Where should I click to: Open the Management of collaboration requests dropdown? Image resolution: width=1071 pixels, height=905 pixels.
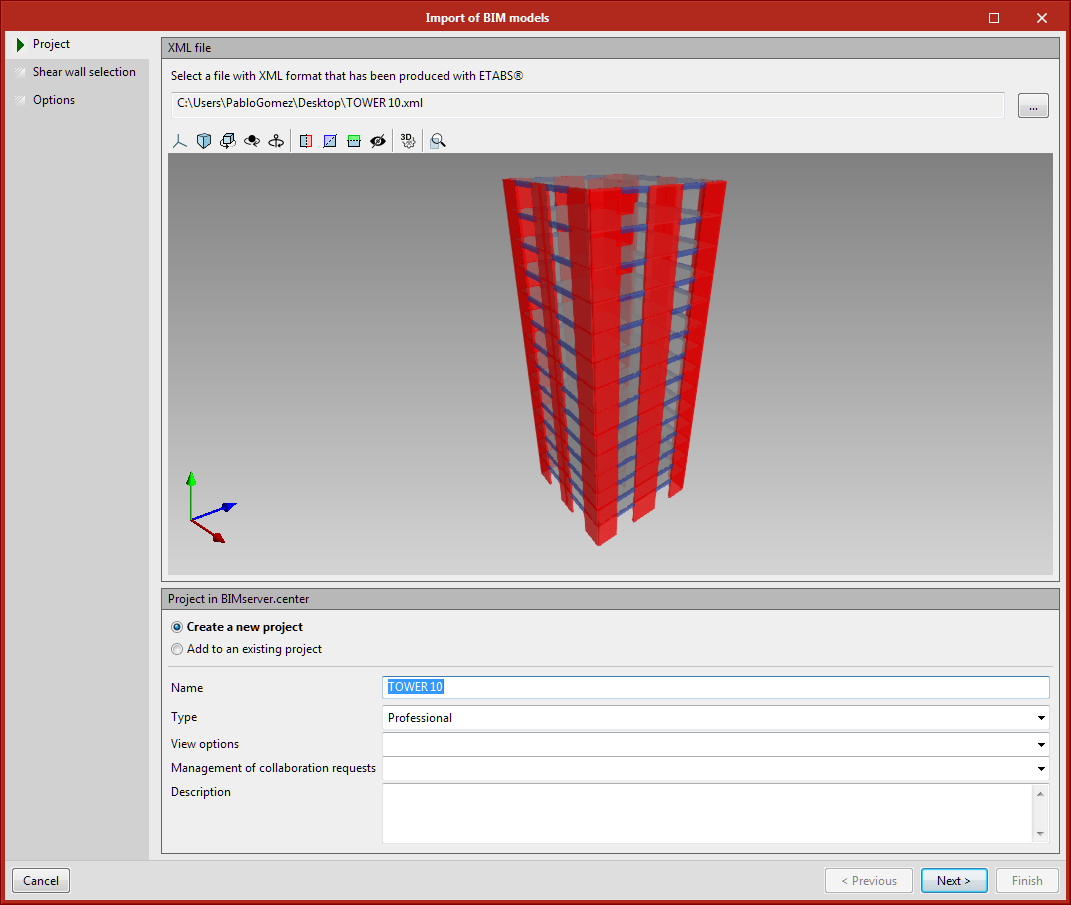1040,767
